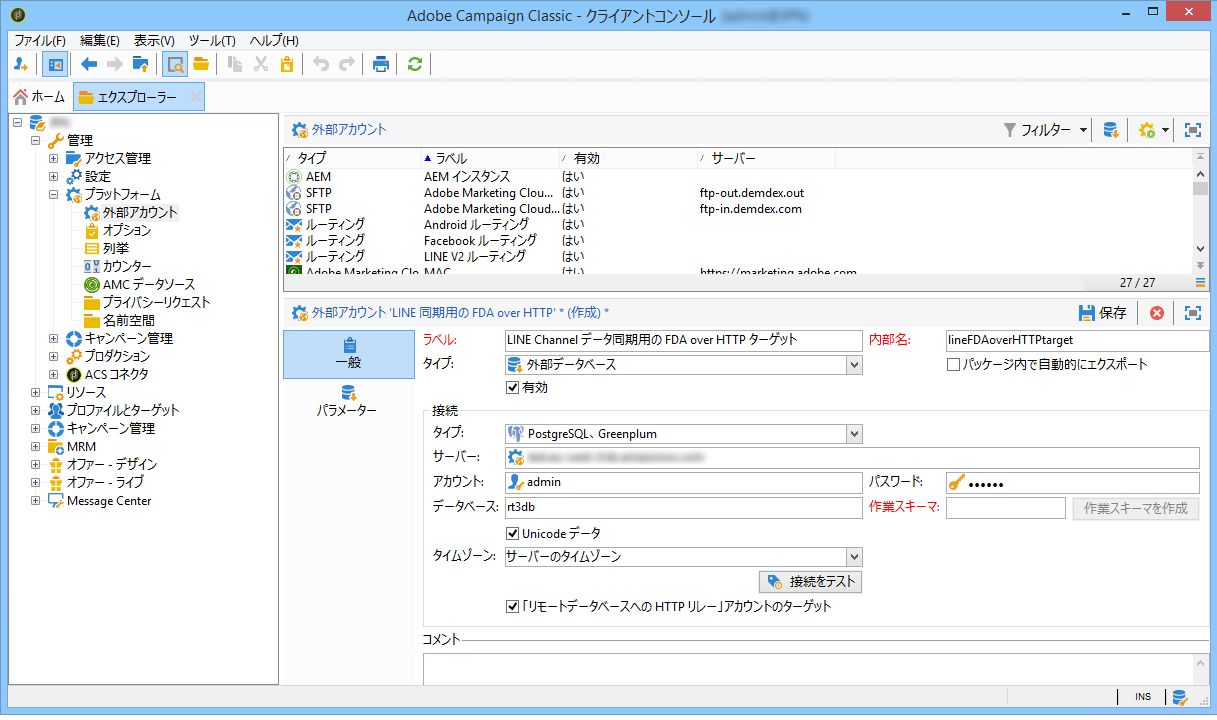Click the server field gear icon
Viewport: 1217px width, 720px height.
tap(516, 458)
